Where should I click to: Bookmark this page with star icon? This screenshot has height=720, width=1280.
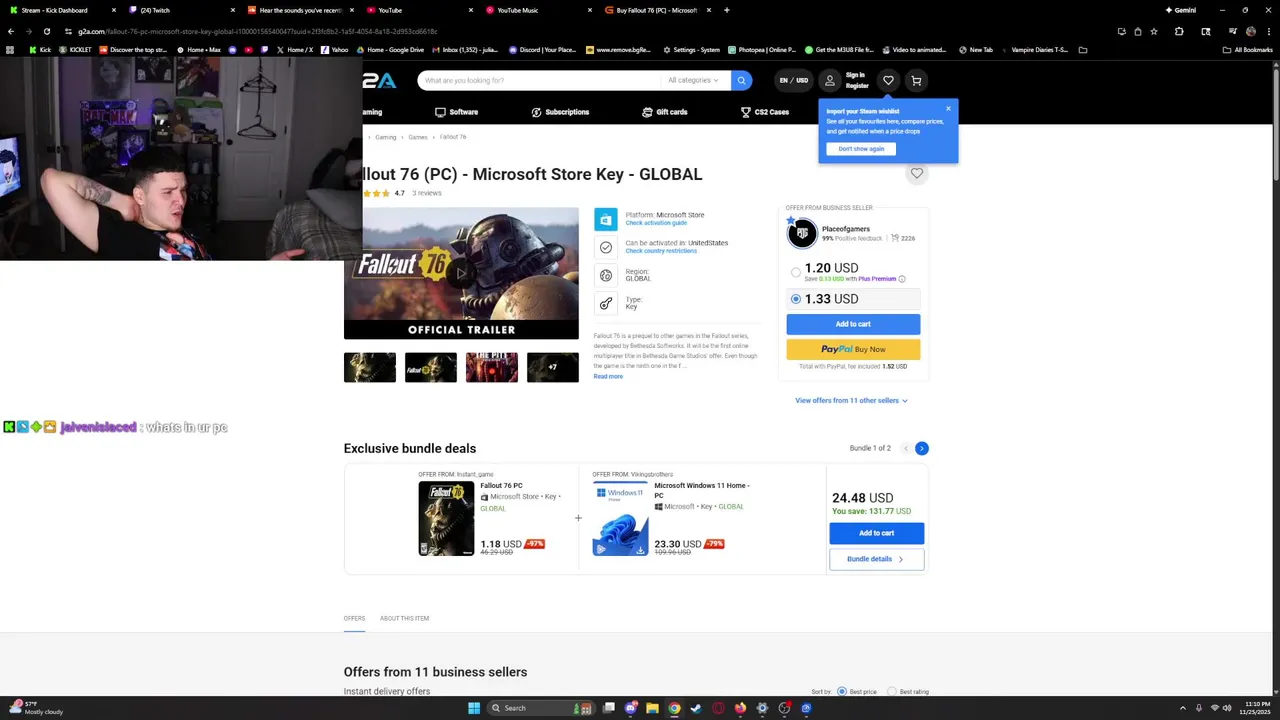1154,31
